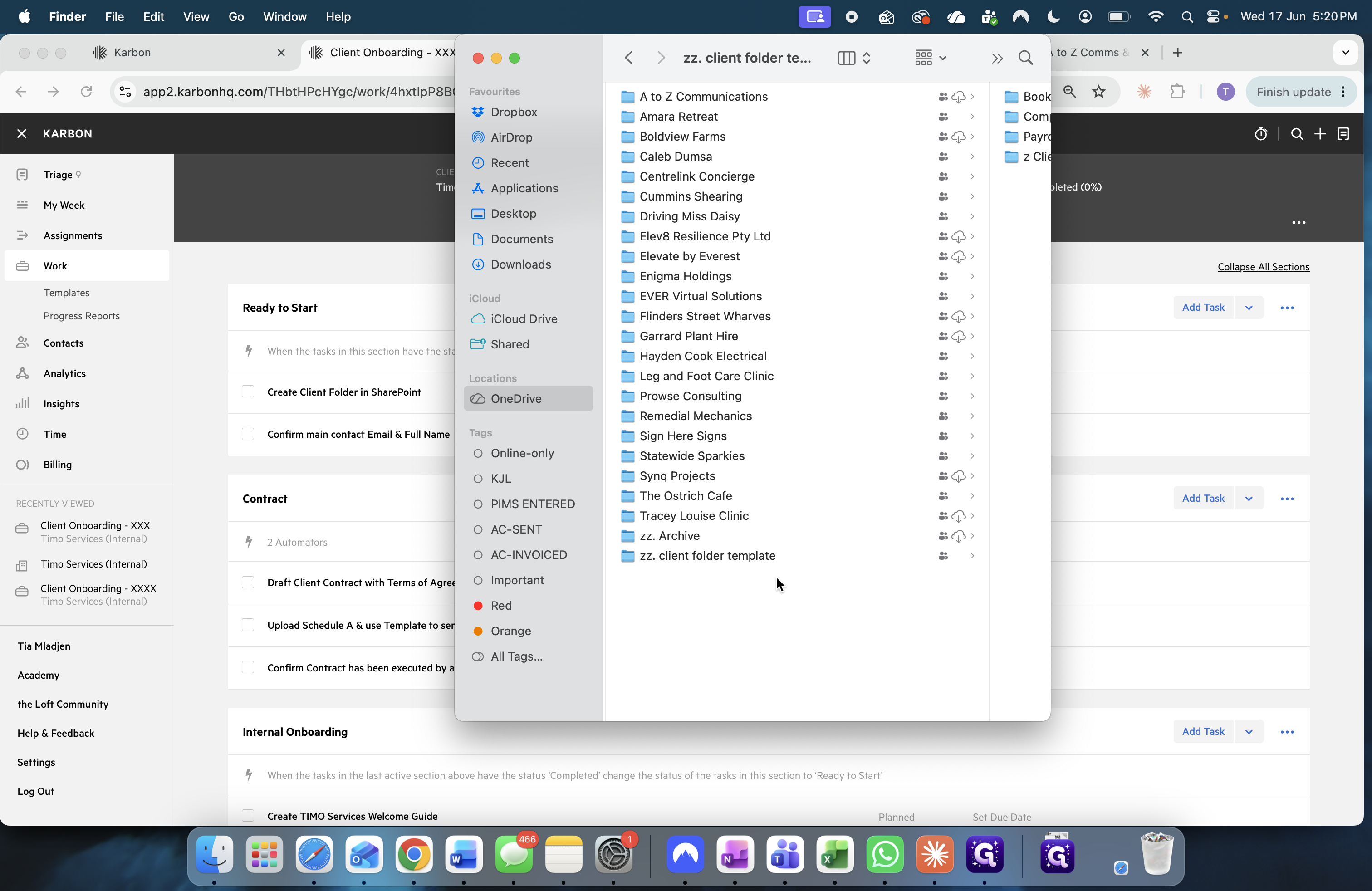The image size is (1372, 891).
Task: Select the KJL tag in Finder
Action: (492, 478)
